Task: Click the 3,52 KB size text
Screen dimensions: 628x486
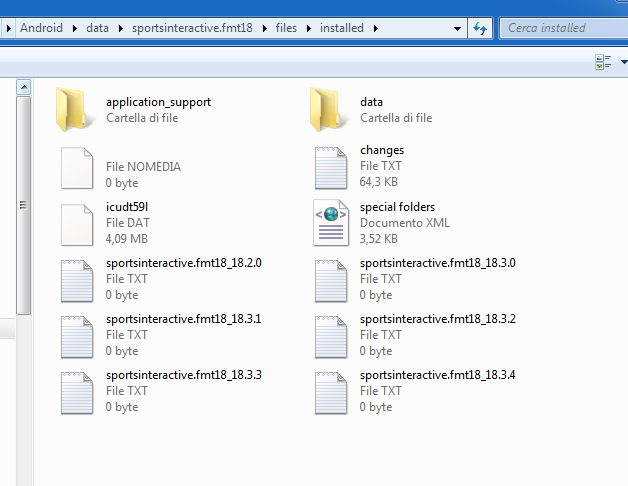Action: (378, 239)
